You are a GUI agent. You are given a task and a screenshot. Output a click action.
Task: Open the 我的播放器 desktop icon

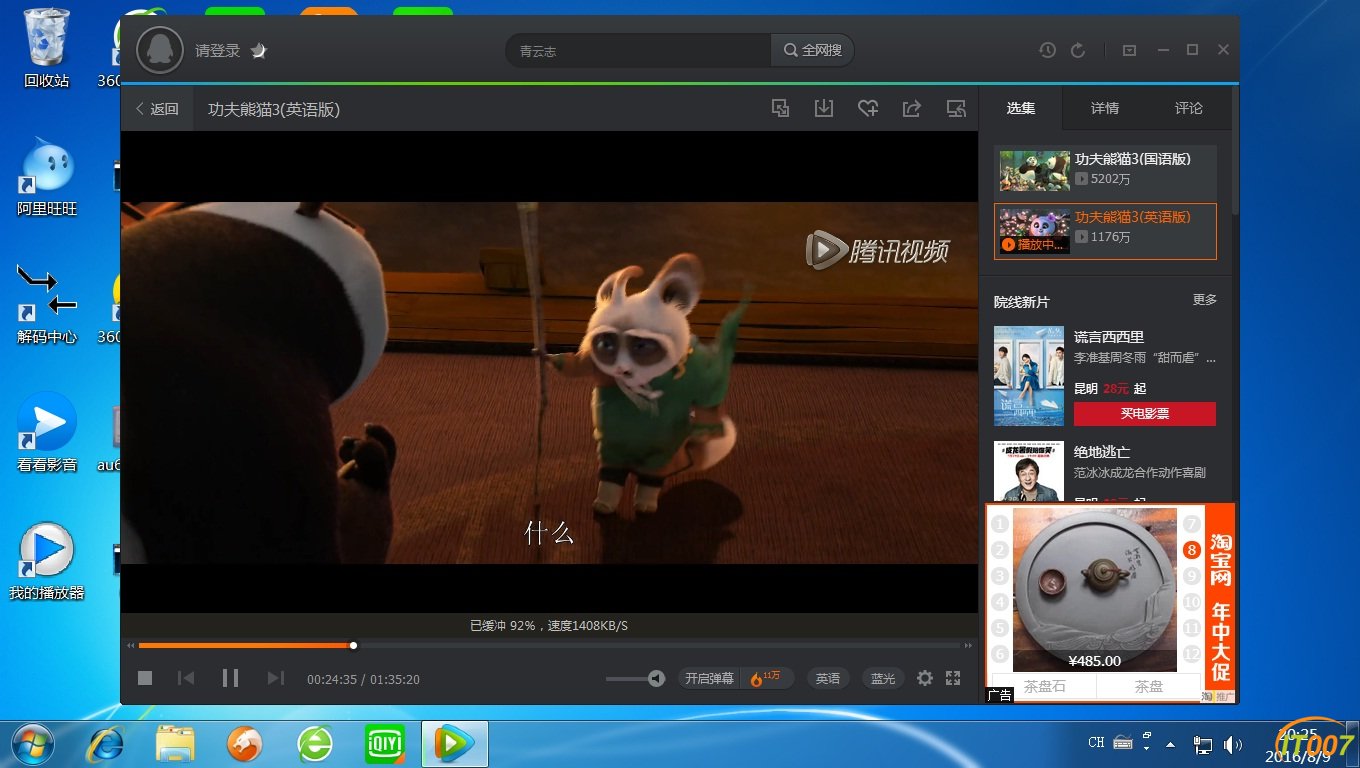(x=47, y=561)
